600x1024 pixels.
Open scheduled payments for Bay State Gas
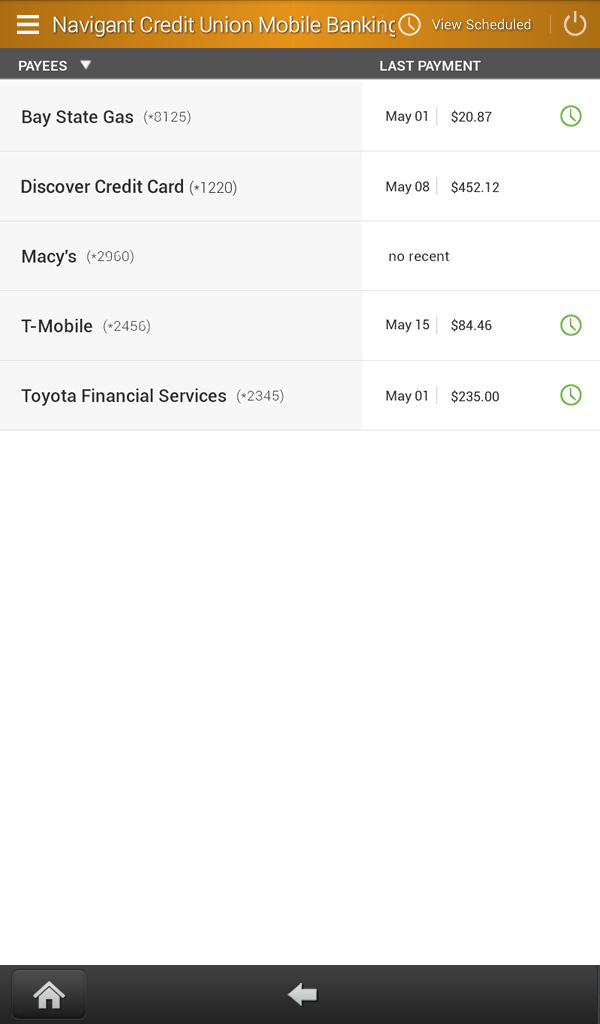pyautogui.click(x=570, y=116)
